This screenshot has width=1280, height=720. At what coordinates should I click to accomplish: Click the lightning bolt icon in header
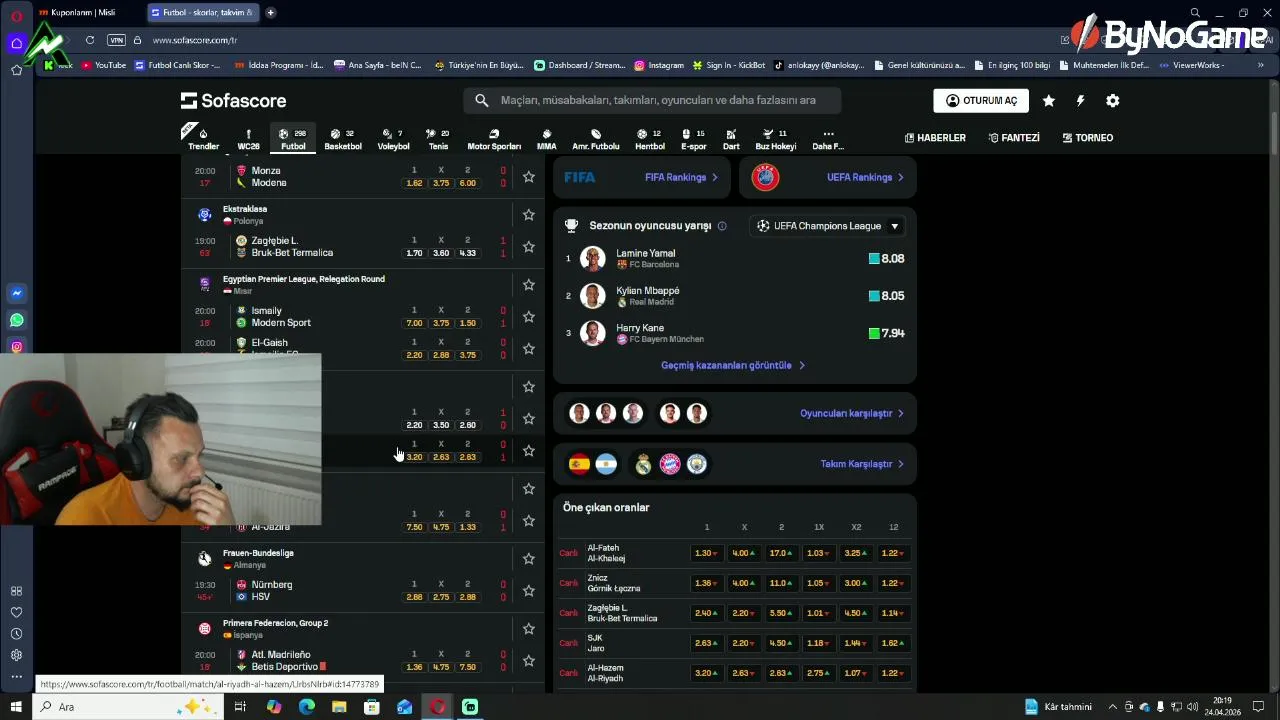click(x=1080, y=100)
